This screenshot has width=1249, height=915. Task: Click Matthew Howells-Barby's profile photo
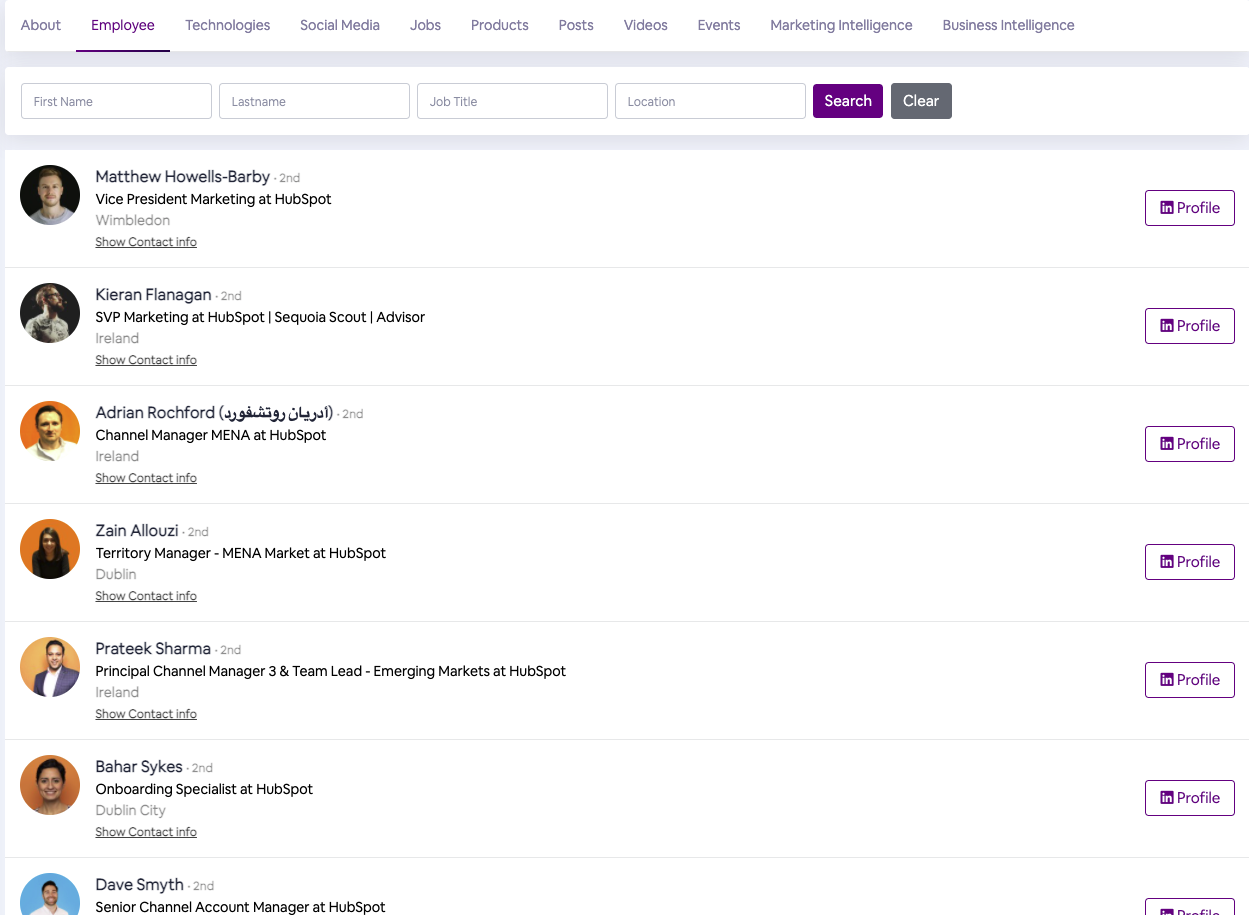coord(50,195)
